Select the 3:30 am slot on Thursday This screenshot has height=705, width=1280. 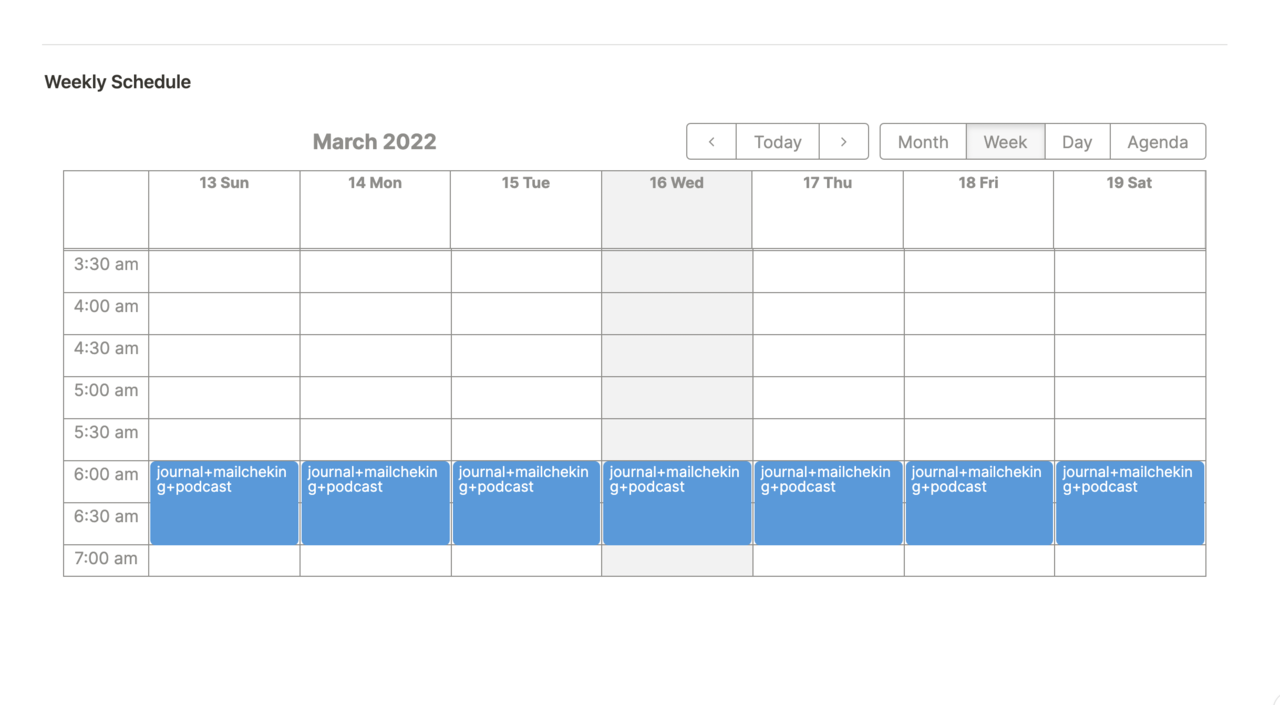(828, 271)
